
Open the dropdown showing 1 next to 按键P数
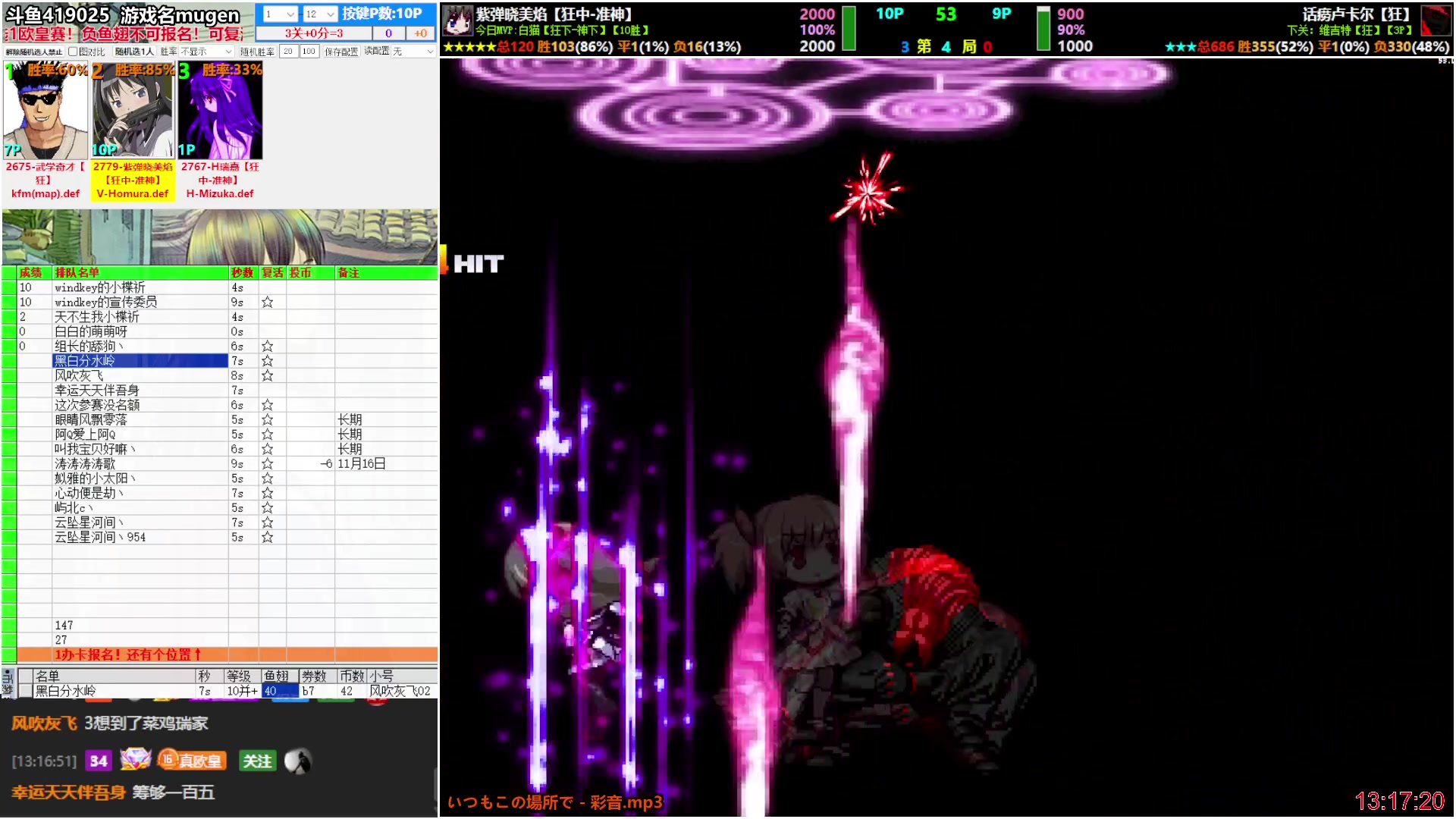(279, 14)
